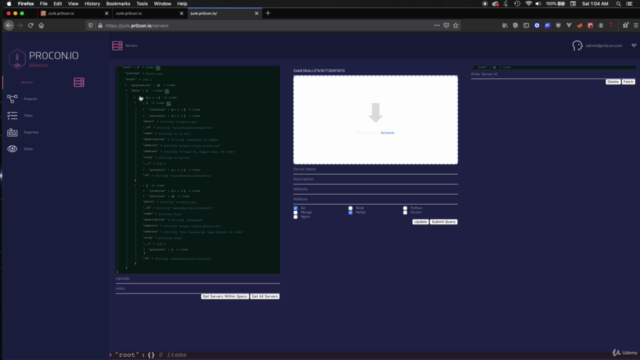Open the site lock info icon

100,25
